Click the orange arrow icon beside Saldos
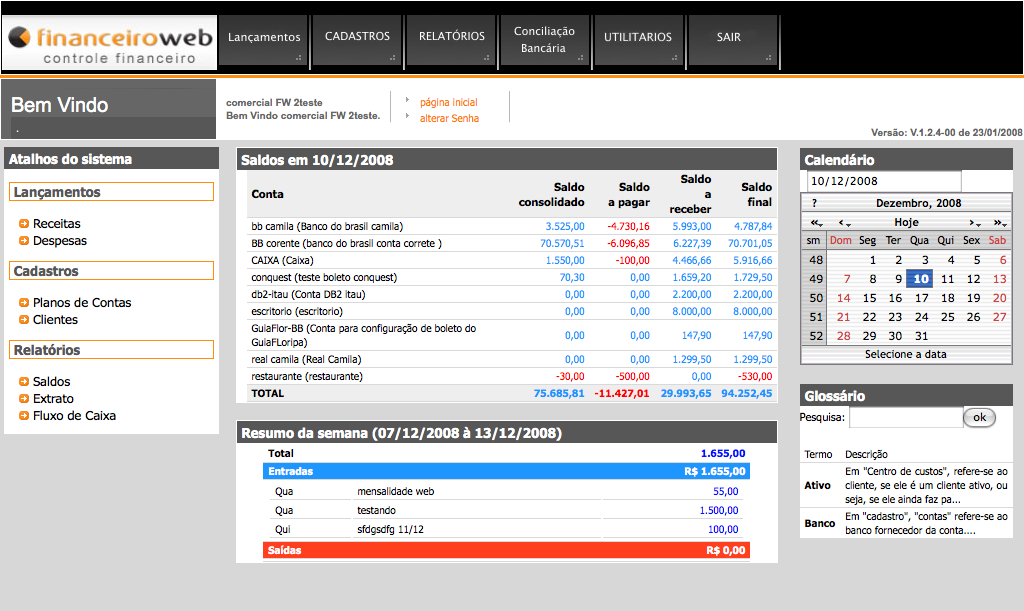The width and height of the screenshot is (1024, 611). pos(24,381)
